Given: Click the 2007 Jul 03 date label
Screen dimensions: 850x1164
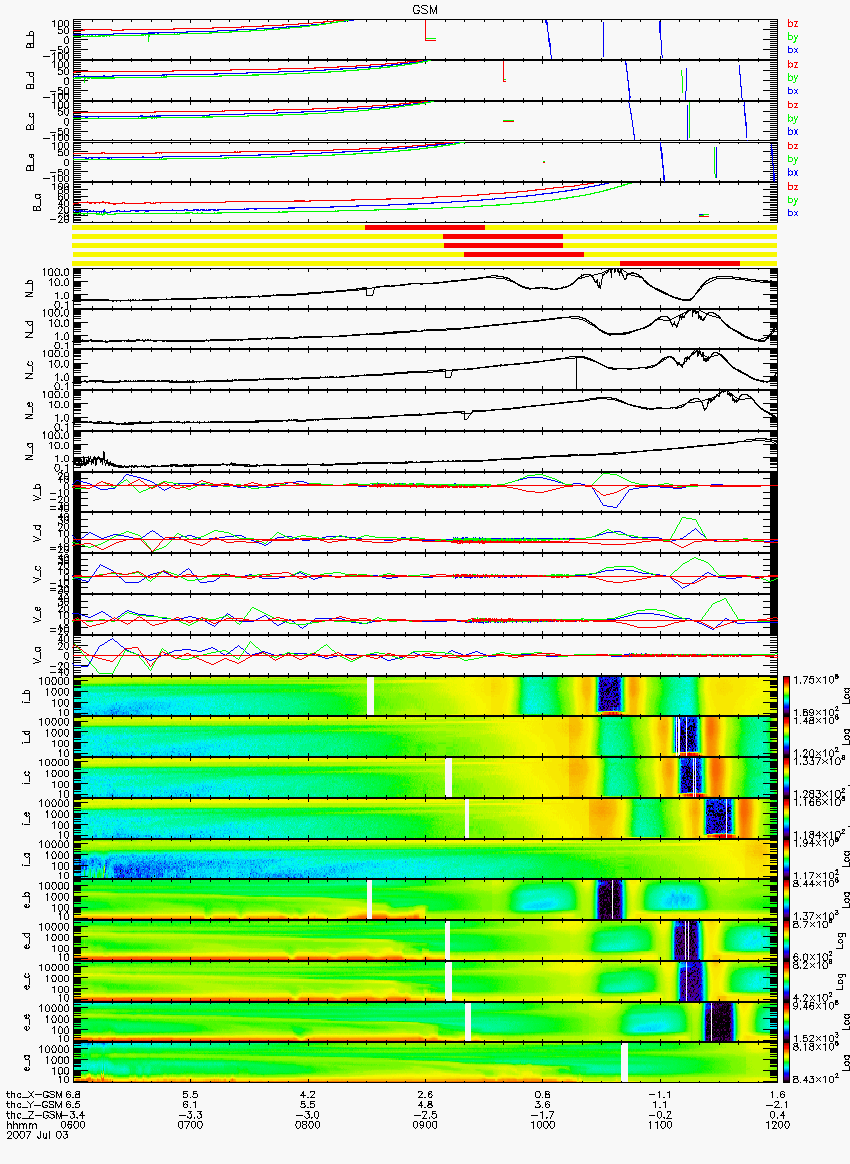Looking at the screenshot, I should coord(37,1135).
